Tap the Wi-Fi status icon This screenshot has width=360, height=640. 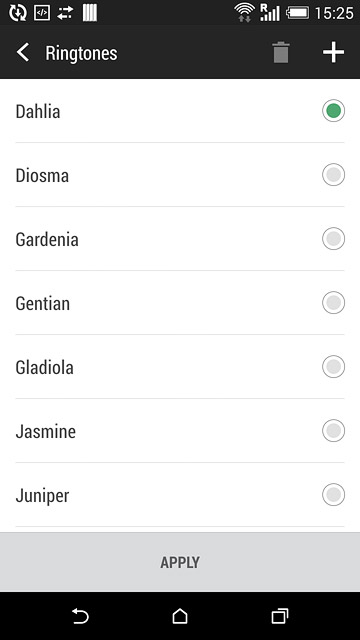244,12
